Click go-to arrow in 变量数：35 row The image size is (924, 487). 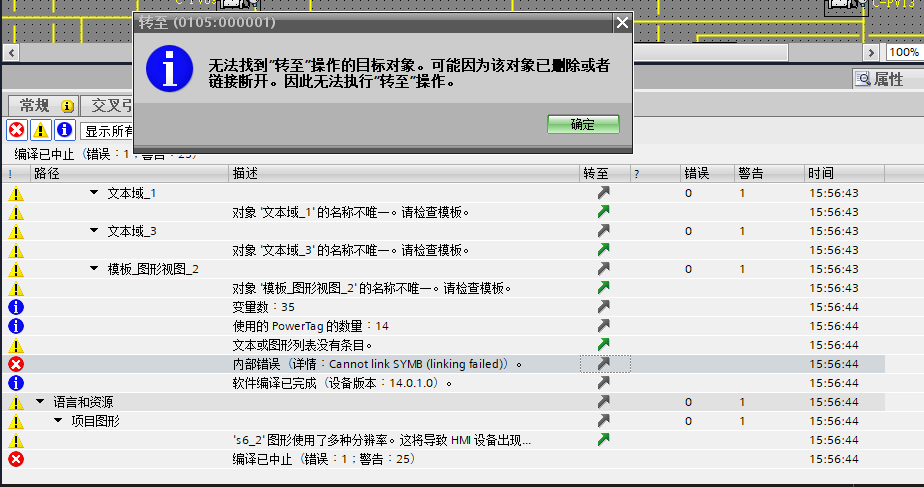pyautogui.click(x=603, y=307)
